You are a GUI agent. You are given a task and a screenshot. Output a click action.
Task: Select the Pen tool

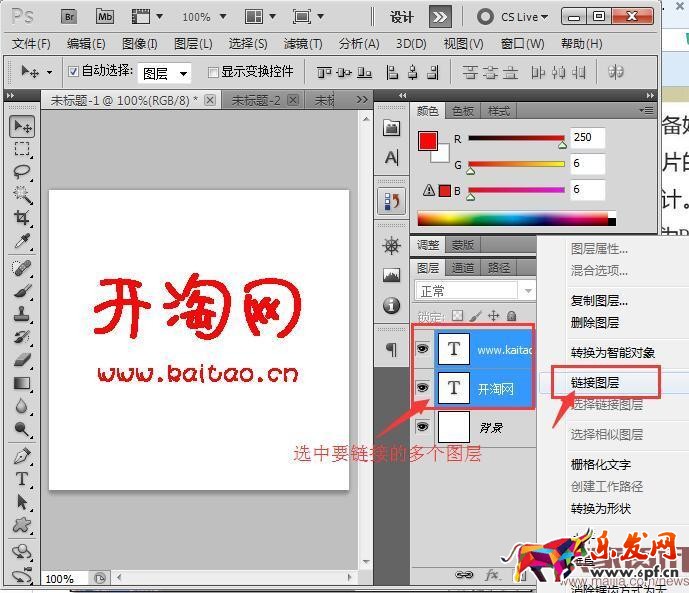22,456
